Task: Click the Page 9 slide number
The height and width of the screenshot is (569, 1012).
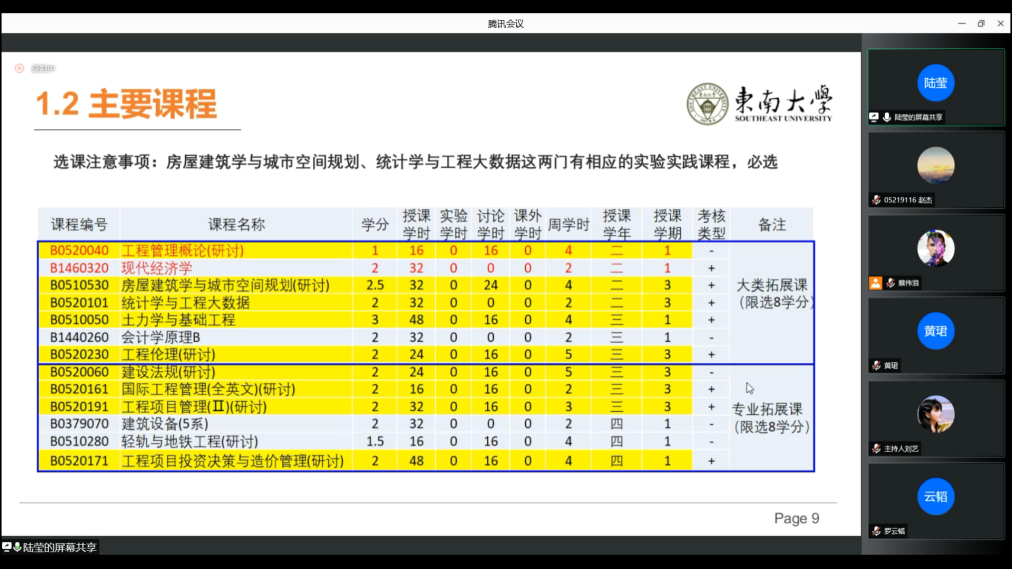Action: click(796, 519)
